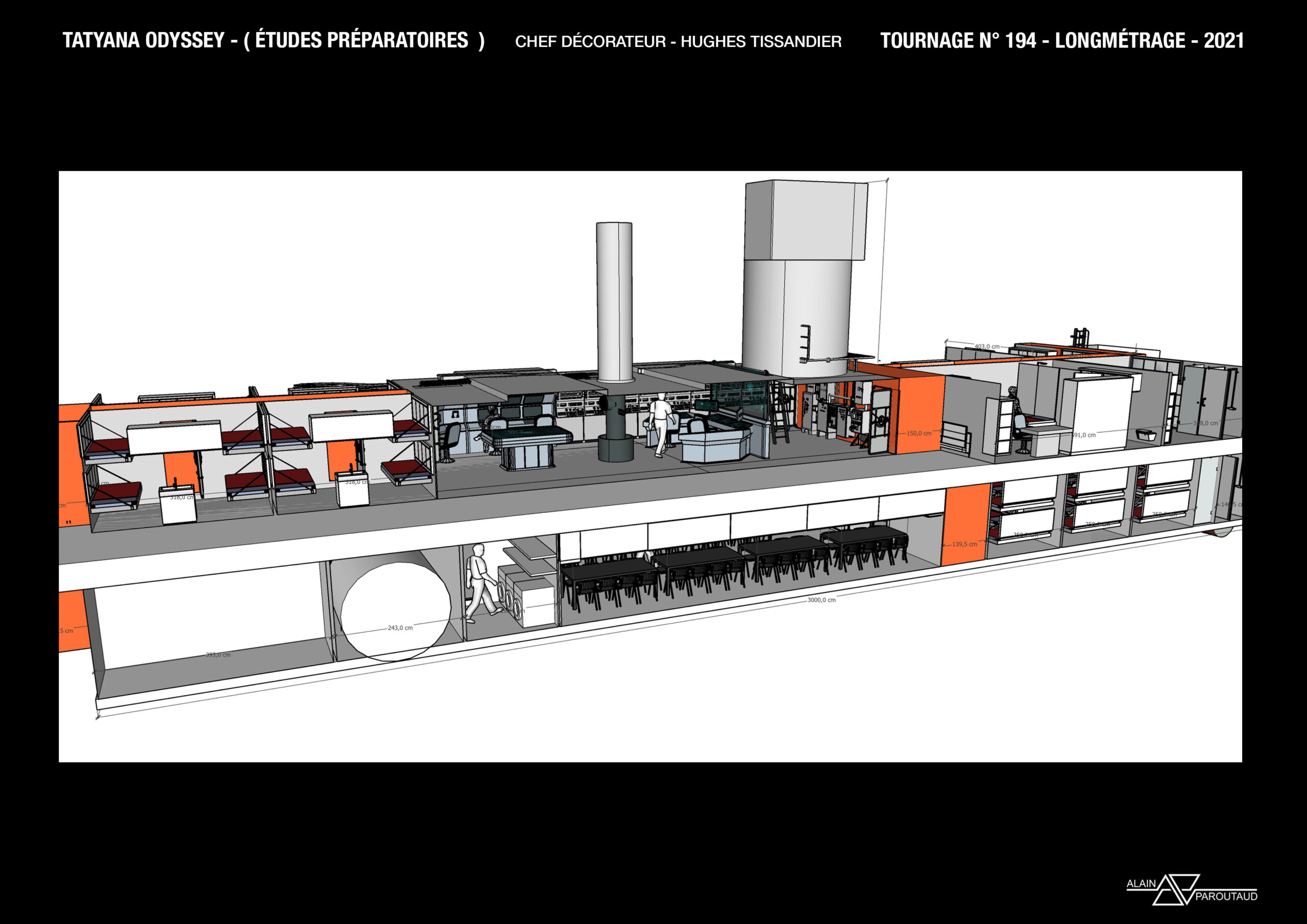Click the 403,0 cm dimension label

986,346
